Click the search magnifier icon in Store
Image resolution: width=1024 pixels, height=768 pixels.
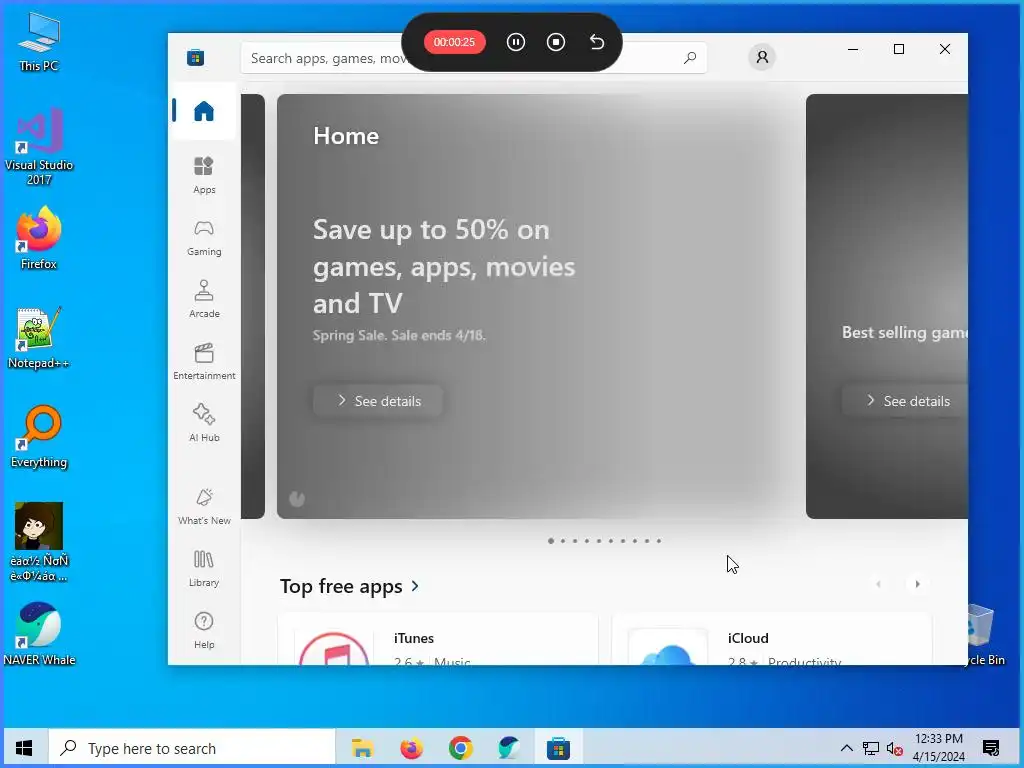point(690,58)
